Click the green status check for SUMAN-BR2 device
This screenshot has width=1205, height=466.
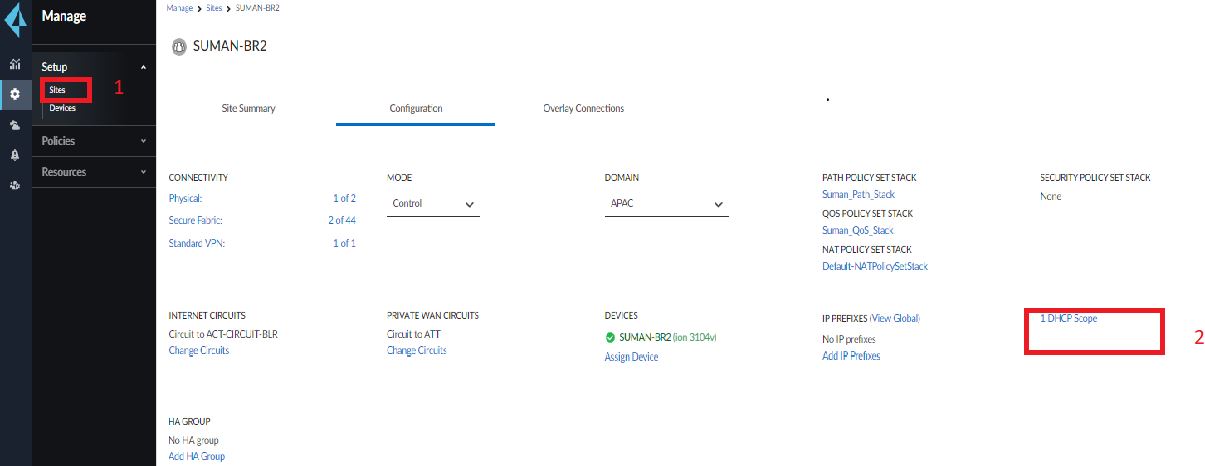tap(610, 337)
